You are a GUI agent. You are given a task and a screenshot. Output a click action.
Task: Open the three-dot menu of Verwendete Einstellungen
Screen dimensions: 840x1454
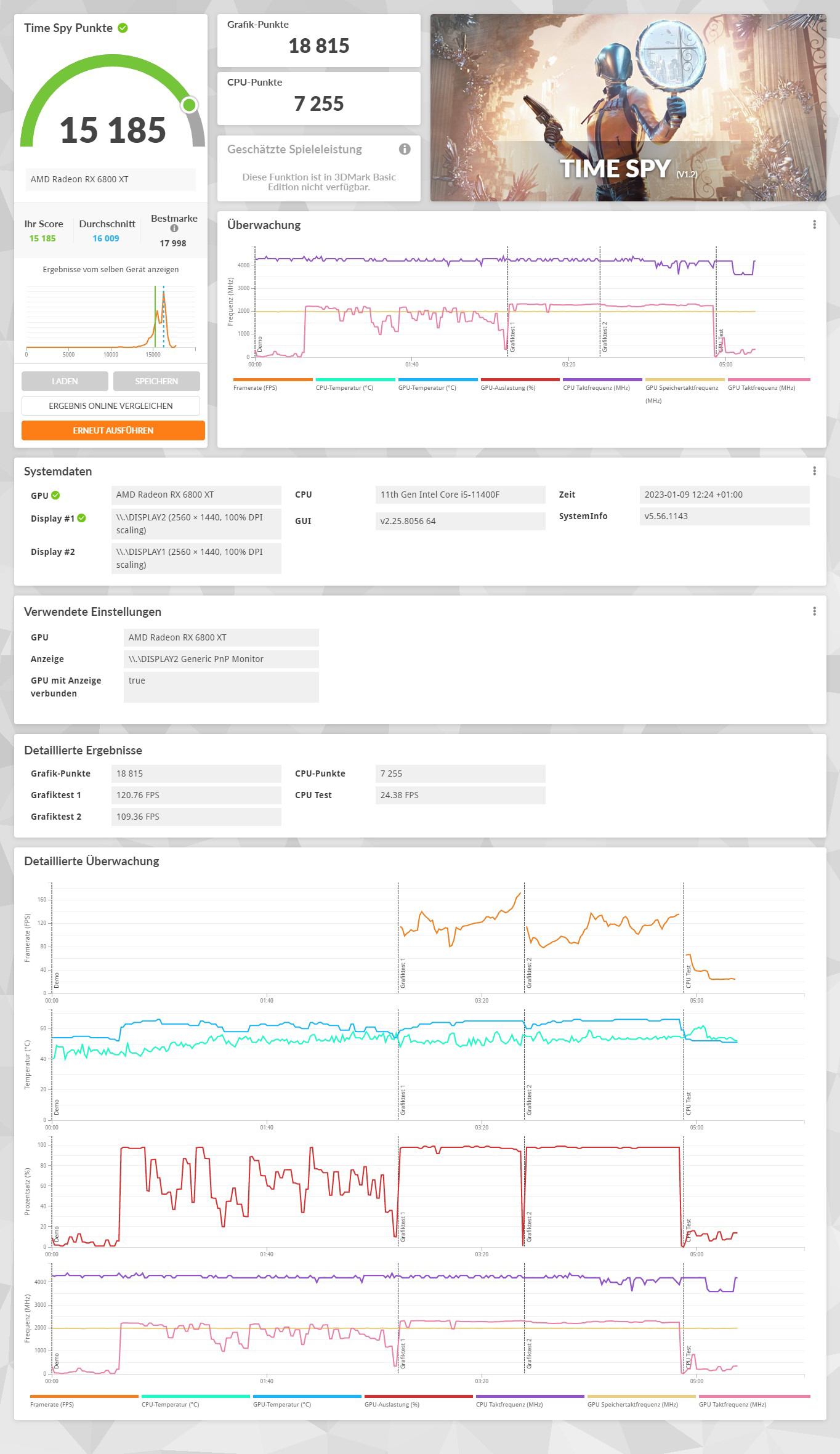pos(814,612)
